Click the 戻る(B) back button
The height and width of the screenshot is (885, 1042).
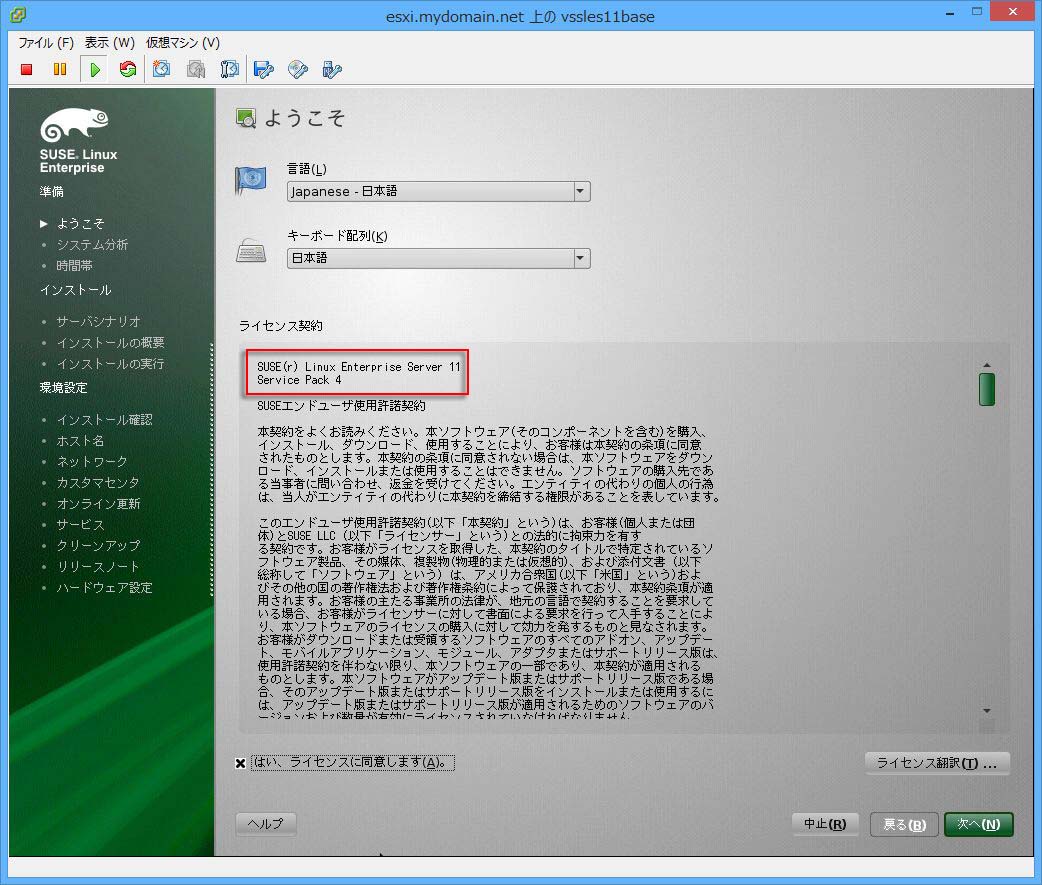coord(904,825)
